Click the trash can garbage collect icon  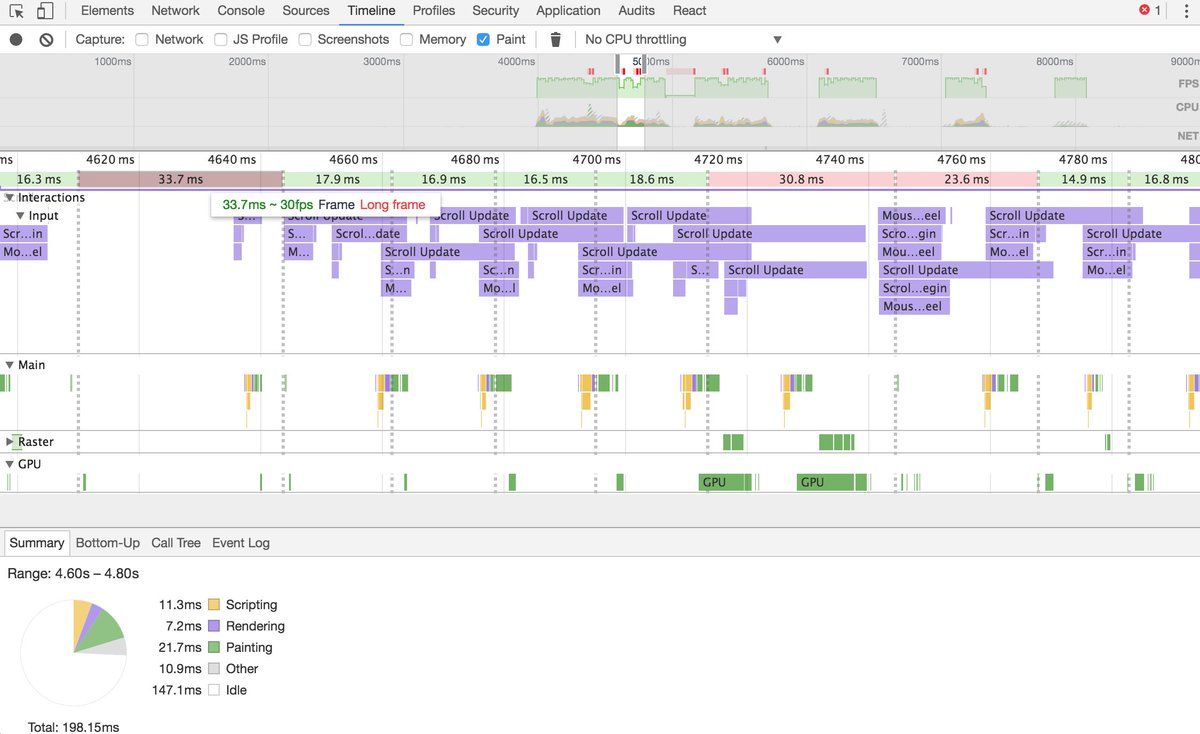[x=556, y=39]
